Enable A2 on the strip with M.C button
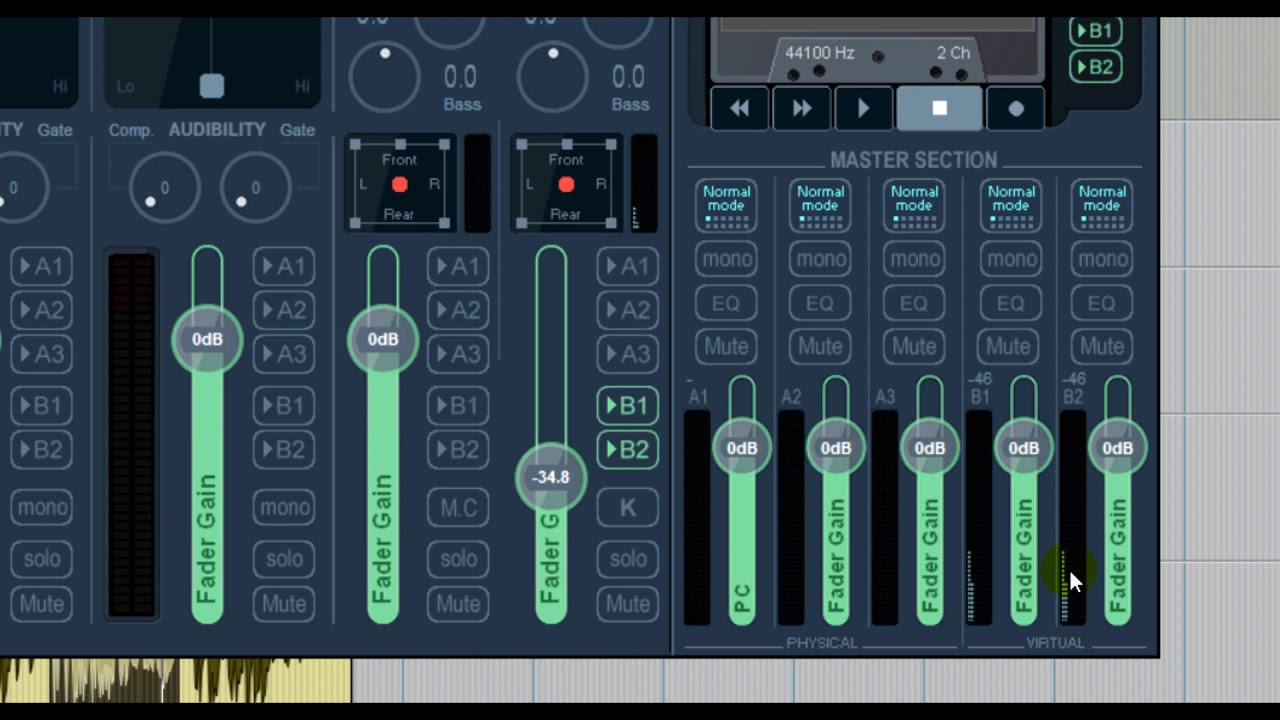 458,310
